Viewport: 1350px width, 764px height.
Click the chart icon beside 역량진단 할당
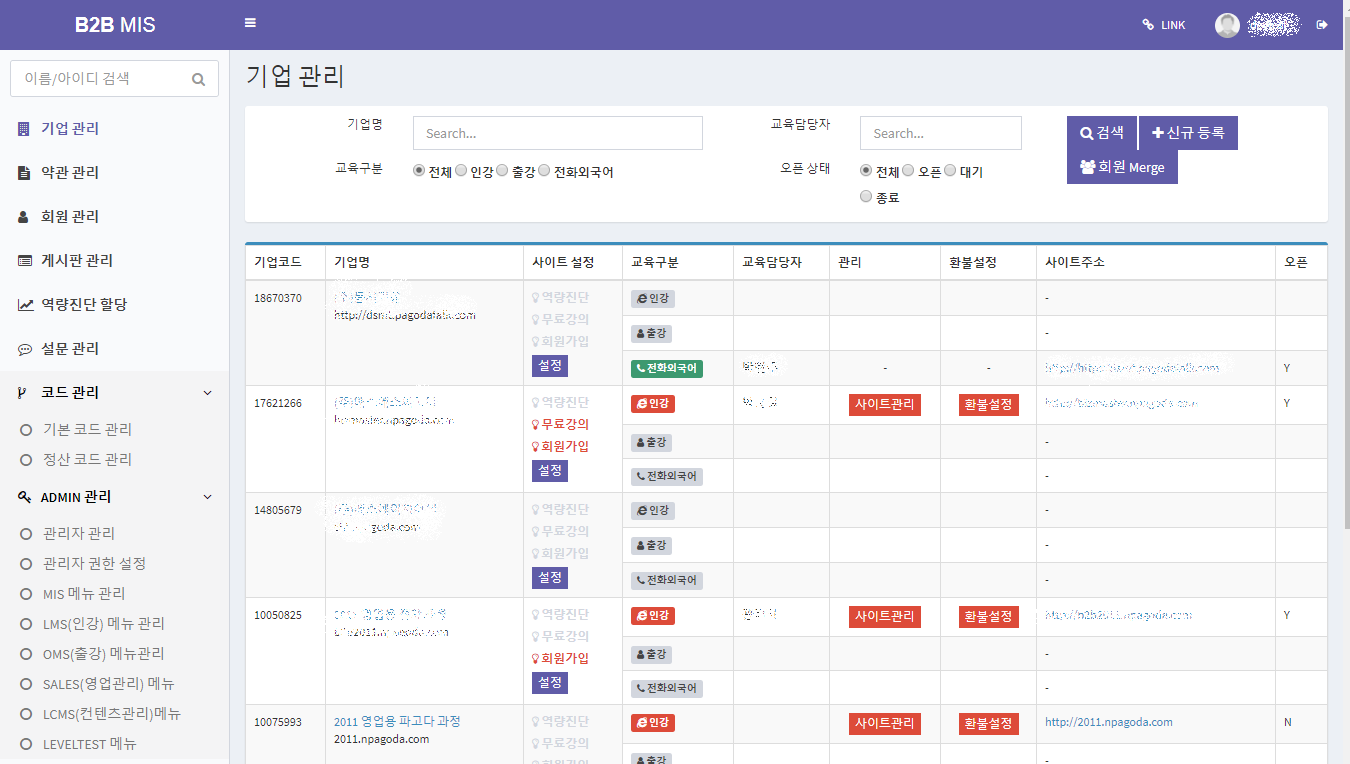click(x=25, y=304)
